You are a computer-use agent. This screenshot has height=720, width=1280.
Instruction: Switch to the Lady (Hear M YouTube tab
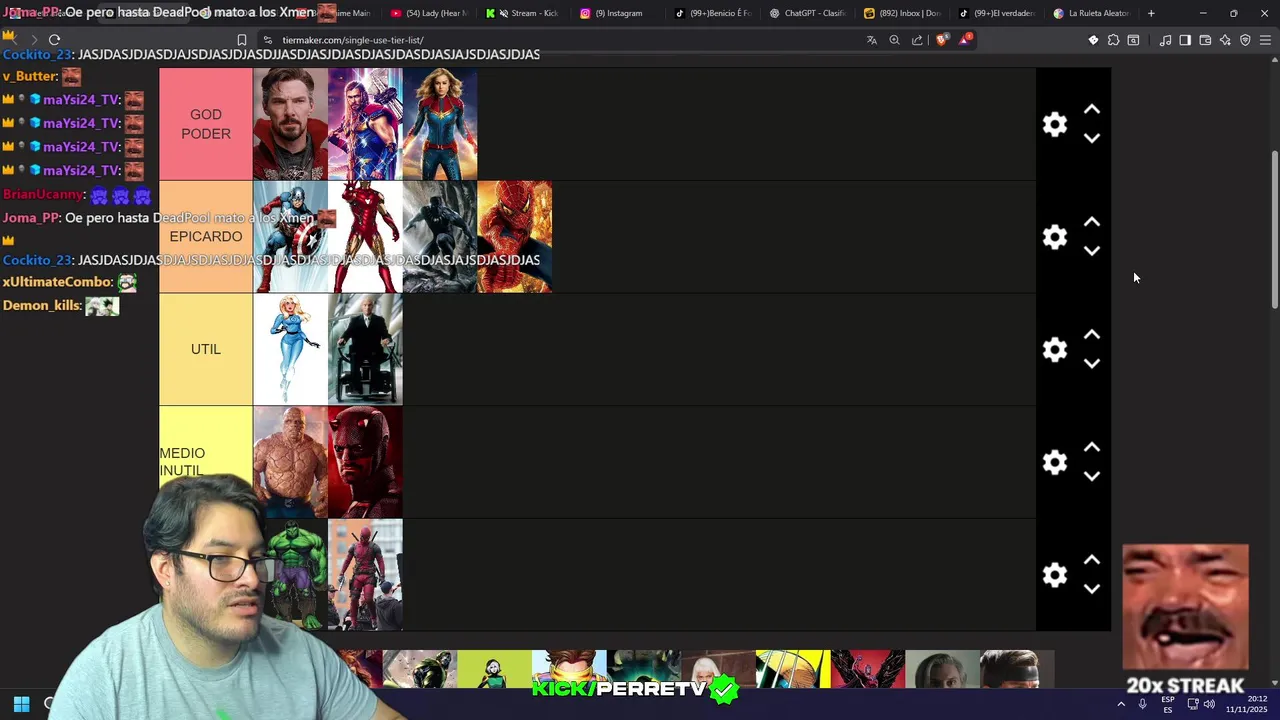pyautogui.click(x=428, y=13)
